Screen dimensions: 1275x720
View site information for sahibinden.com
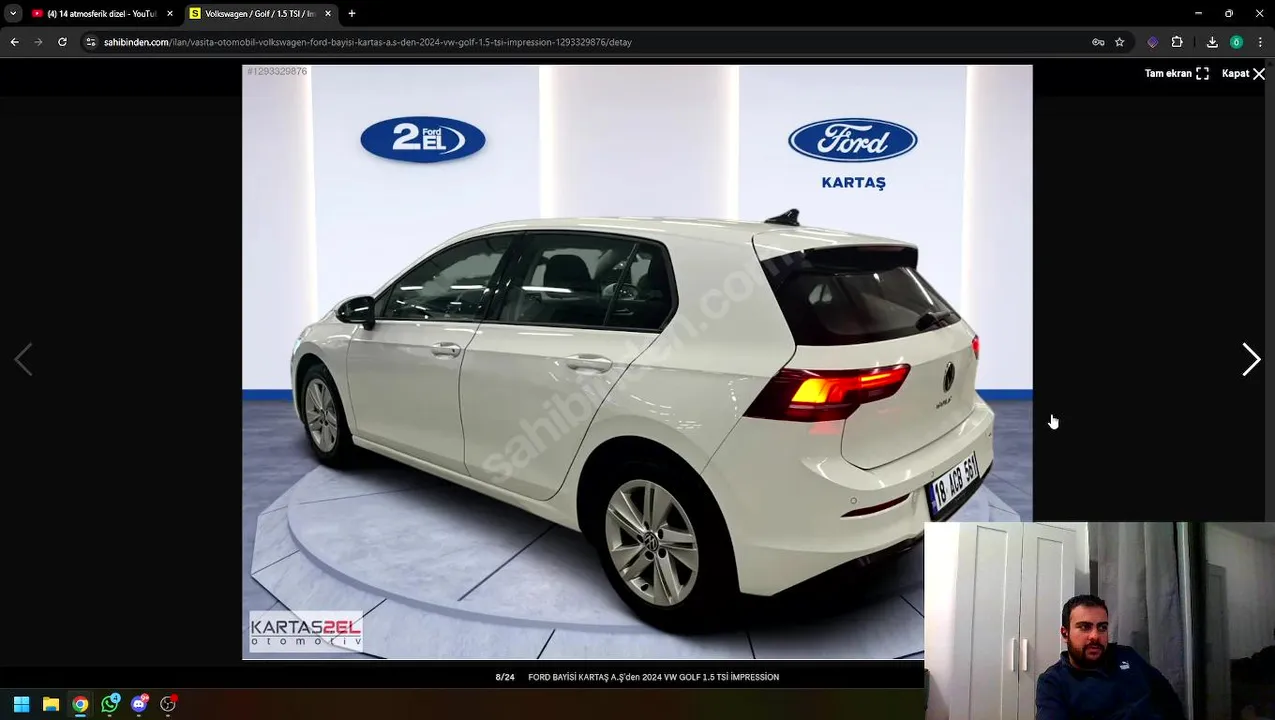pos(90,42)
